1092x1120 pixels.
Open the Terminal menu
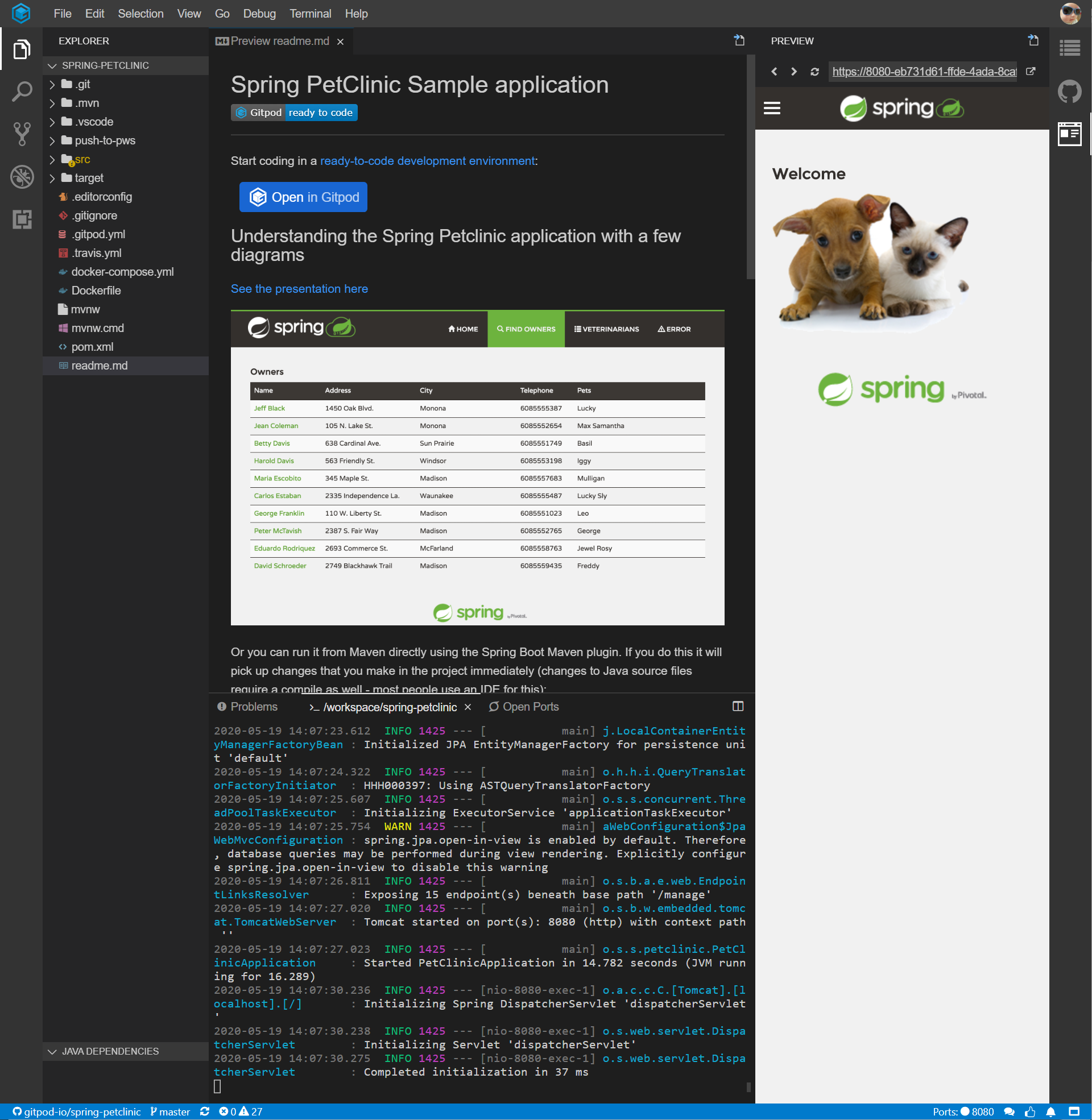311,13
